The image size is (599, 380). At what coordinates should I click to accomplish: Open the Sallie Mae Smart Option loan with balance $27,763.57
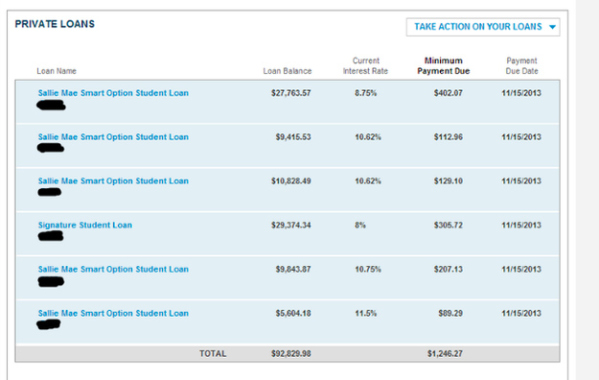pyautogui.click(x=113, y=93)
